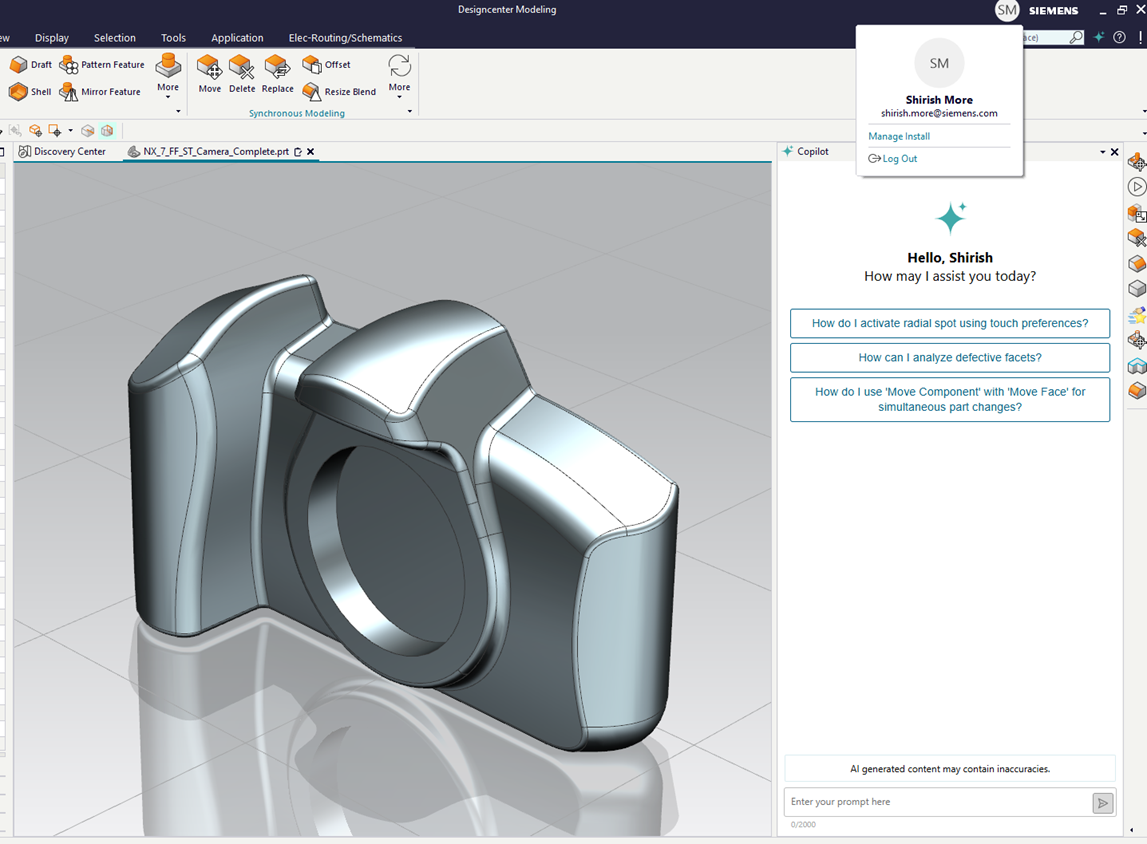Click the Delete Face icon
This screenshot has width=1147, height=844.
coord(242,74)
